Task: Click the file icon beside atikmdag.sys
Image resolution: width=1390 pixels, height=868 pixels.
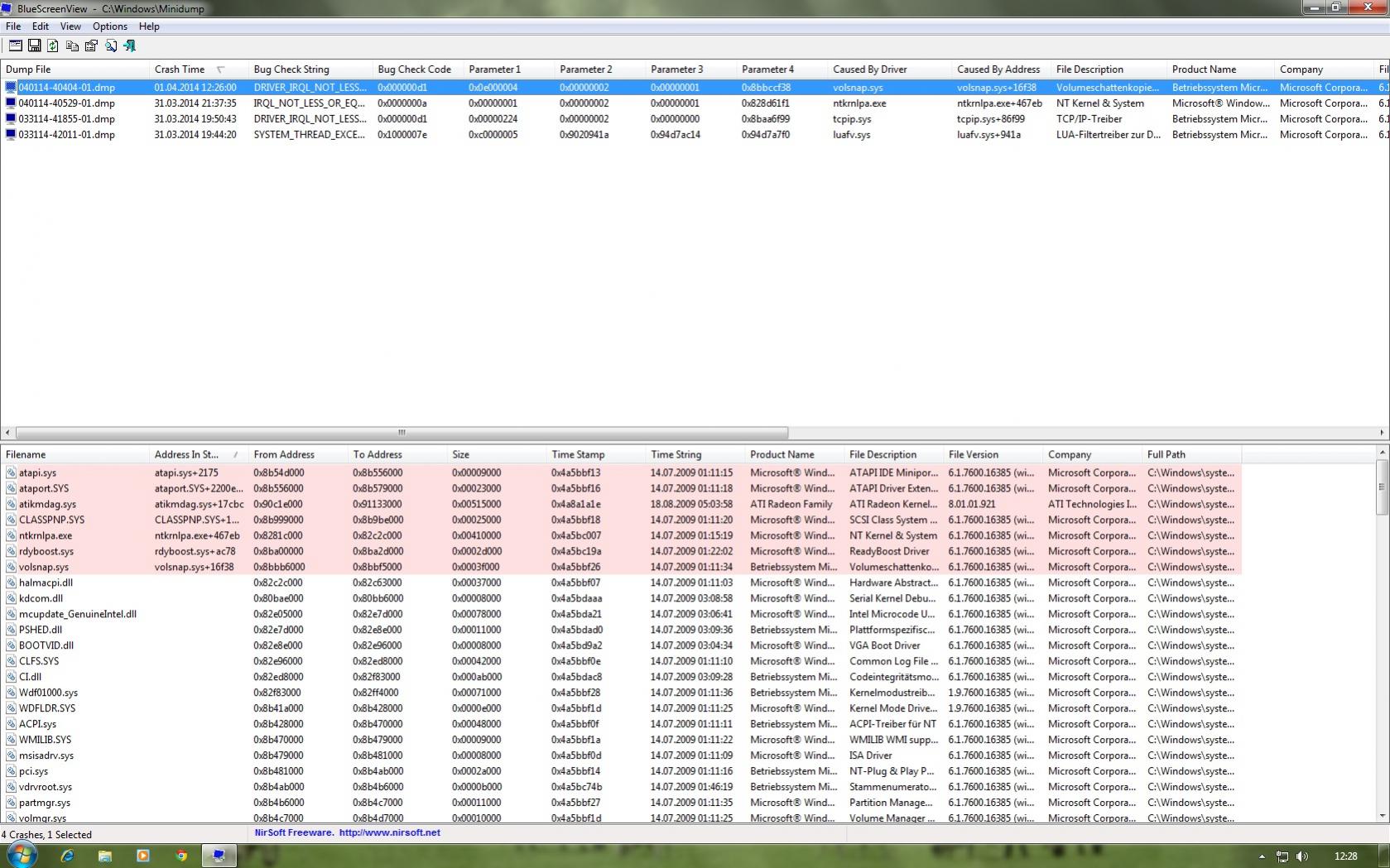Action: click(11, 505)
